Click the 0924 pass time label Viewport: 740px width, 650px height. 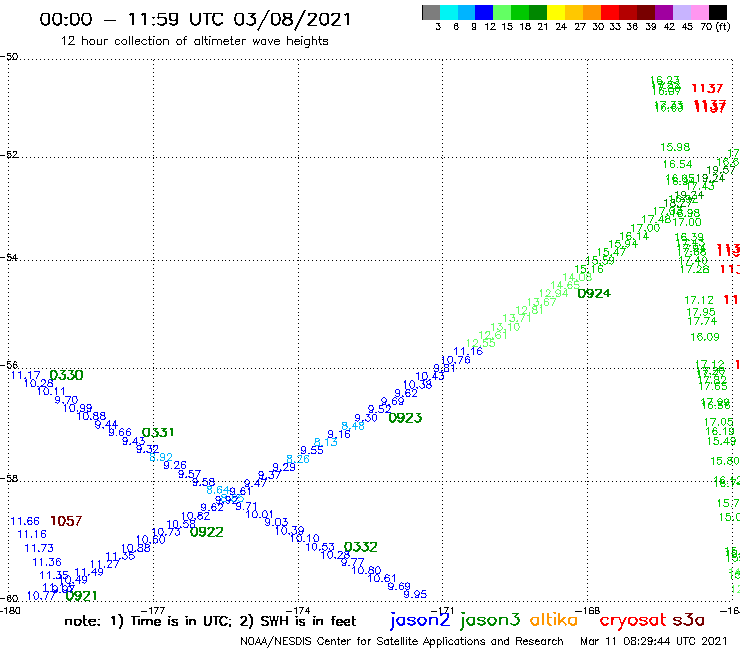[x=594, y=294]
